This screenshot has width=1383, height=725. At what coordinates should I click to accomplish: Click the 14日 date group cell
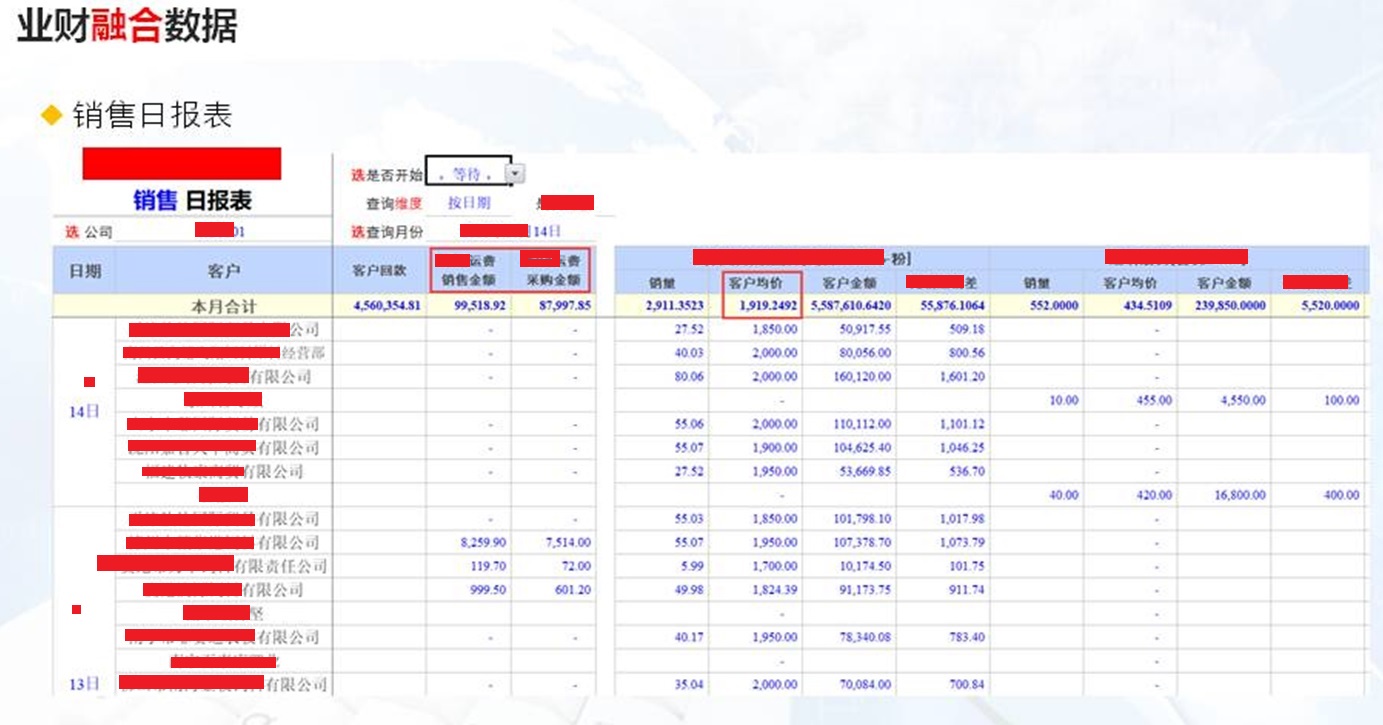click(84, 412)
